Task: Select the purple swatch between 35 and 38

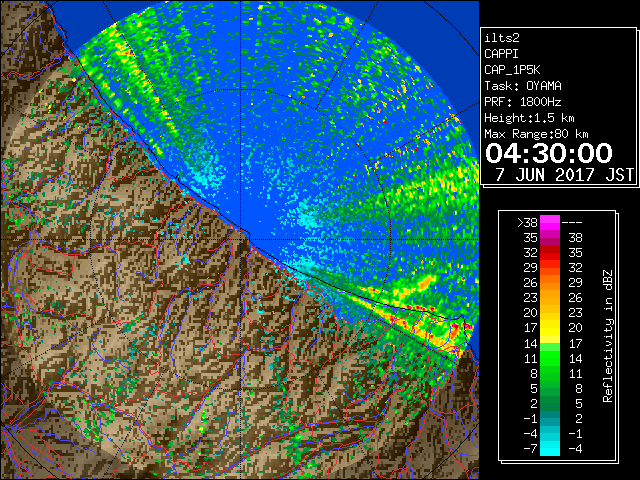Action: pyautogui.click(x=550, y=238)
